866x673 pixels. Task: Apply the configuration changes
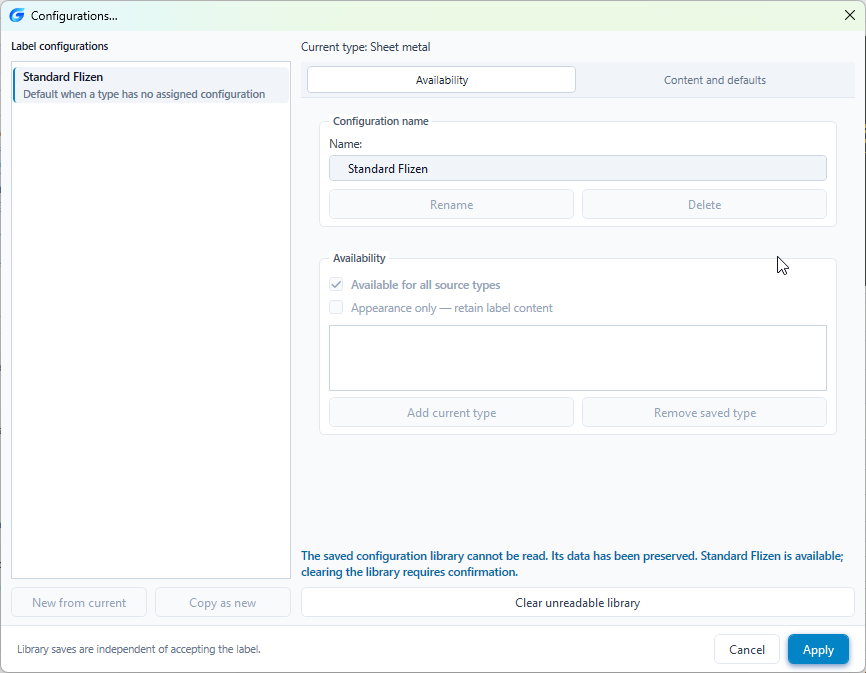click(818, 649)
